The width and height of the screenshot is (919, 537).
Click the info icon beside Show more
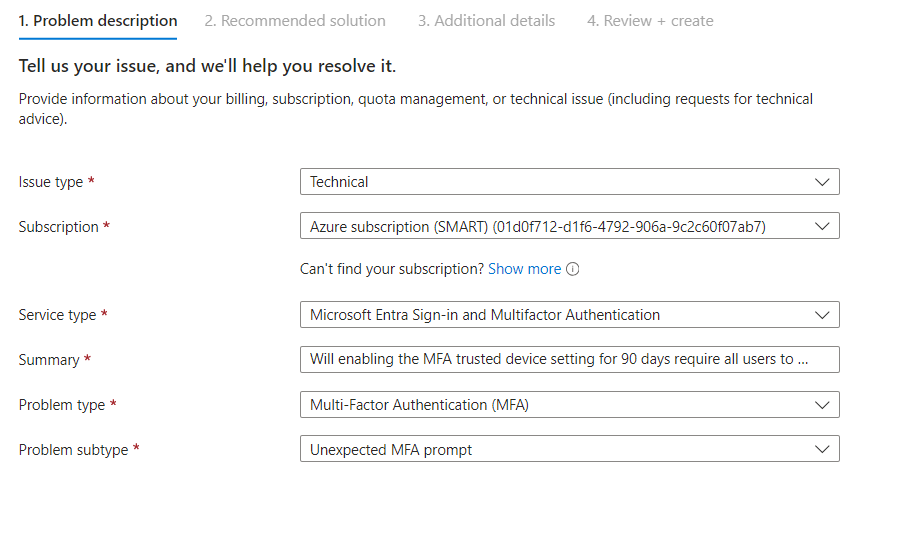pos(573,269)
